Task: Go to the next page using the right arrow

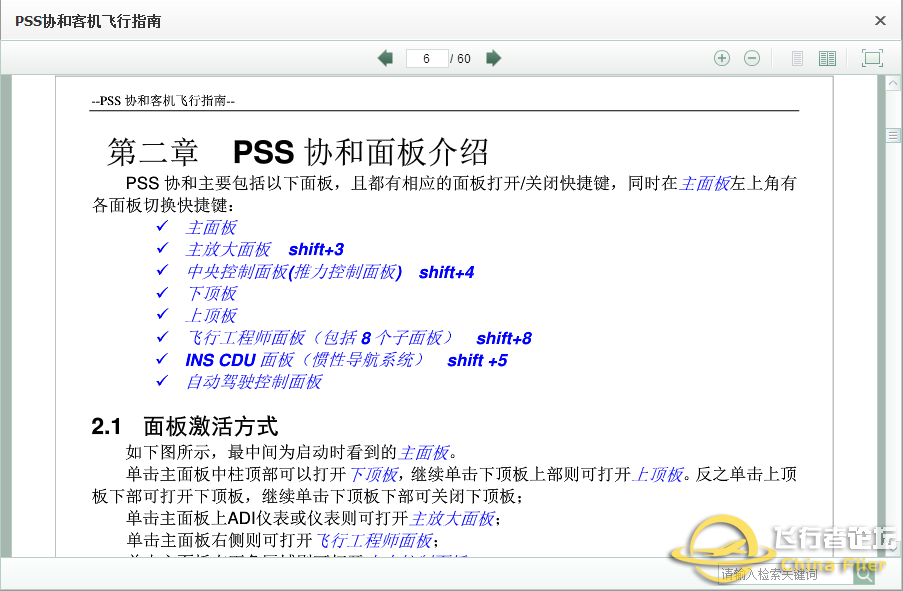Action: pos(493,58)
